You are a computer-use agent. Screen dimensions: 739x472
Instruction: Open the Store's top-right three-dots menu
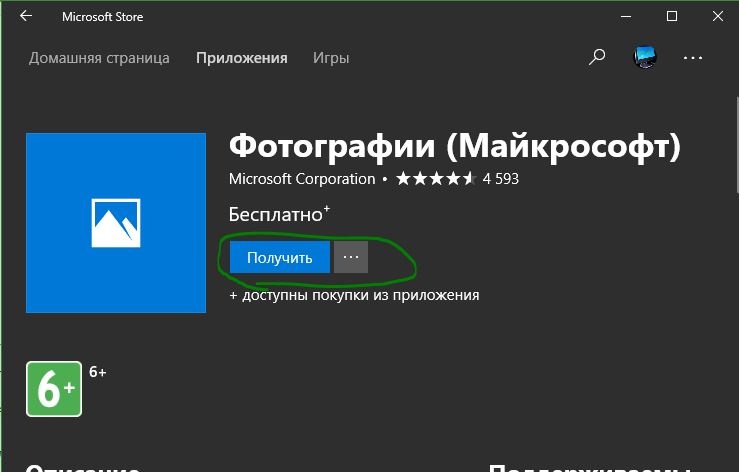[x=693, y=58]
